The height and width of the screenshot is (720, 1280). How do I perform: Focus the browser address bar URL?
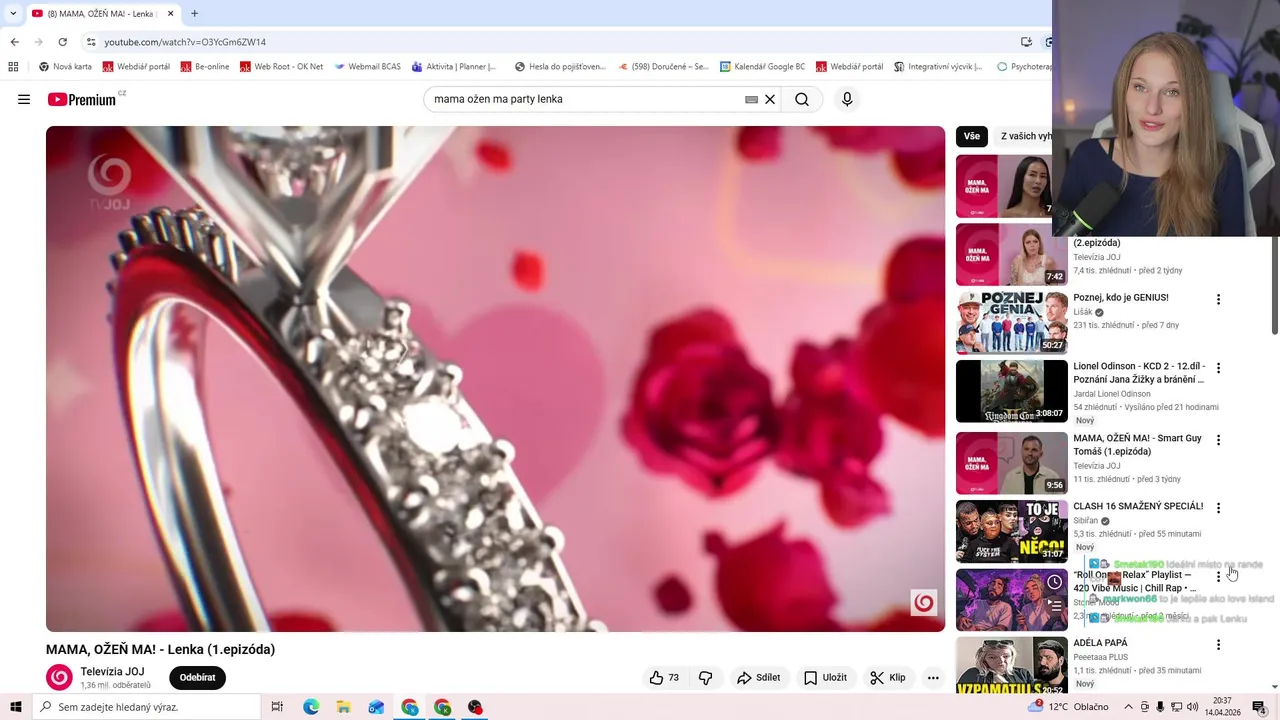[185, 42]
